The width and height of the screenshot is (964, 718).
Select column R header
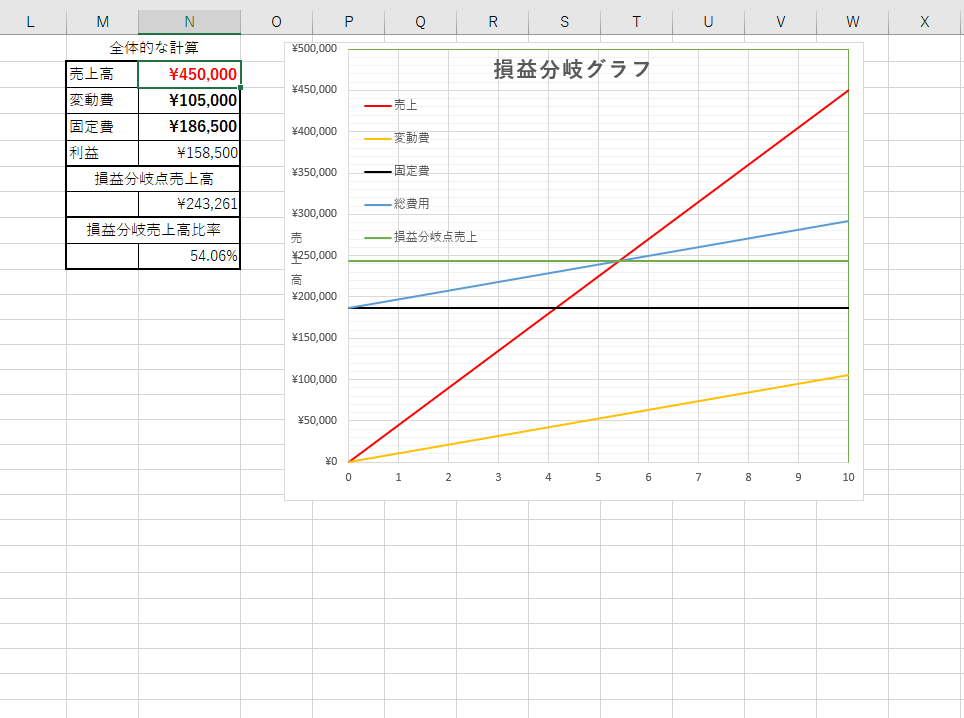click(492, 22)
